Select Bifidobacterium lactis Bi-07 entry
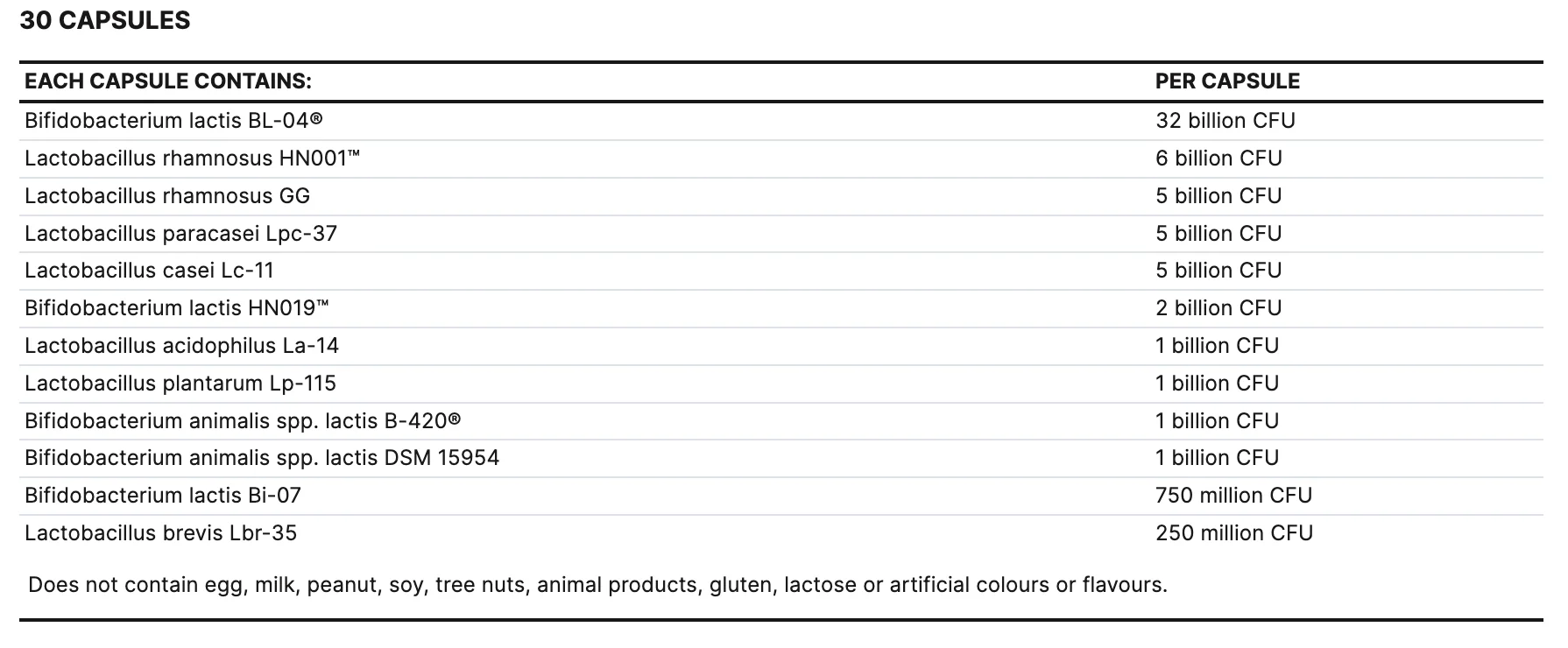 [x=163, y=496]
